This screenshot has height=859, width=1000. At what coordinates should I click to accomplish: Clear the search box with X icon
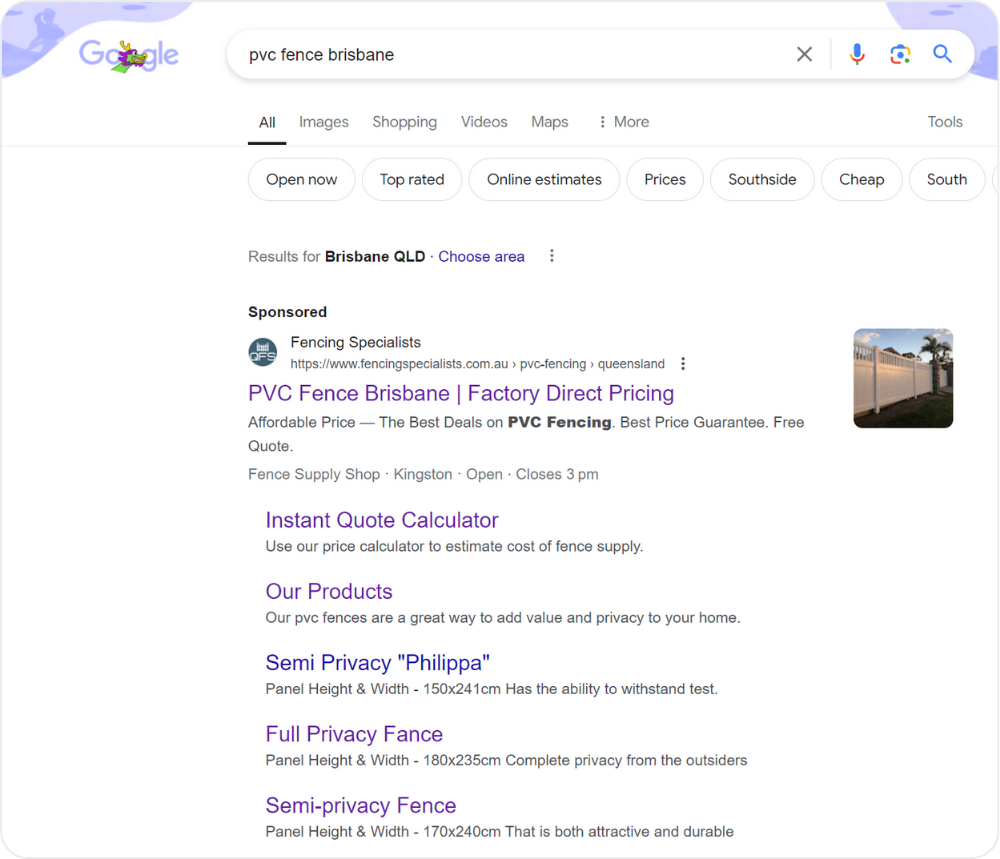pos(804,54)
